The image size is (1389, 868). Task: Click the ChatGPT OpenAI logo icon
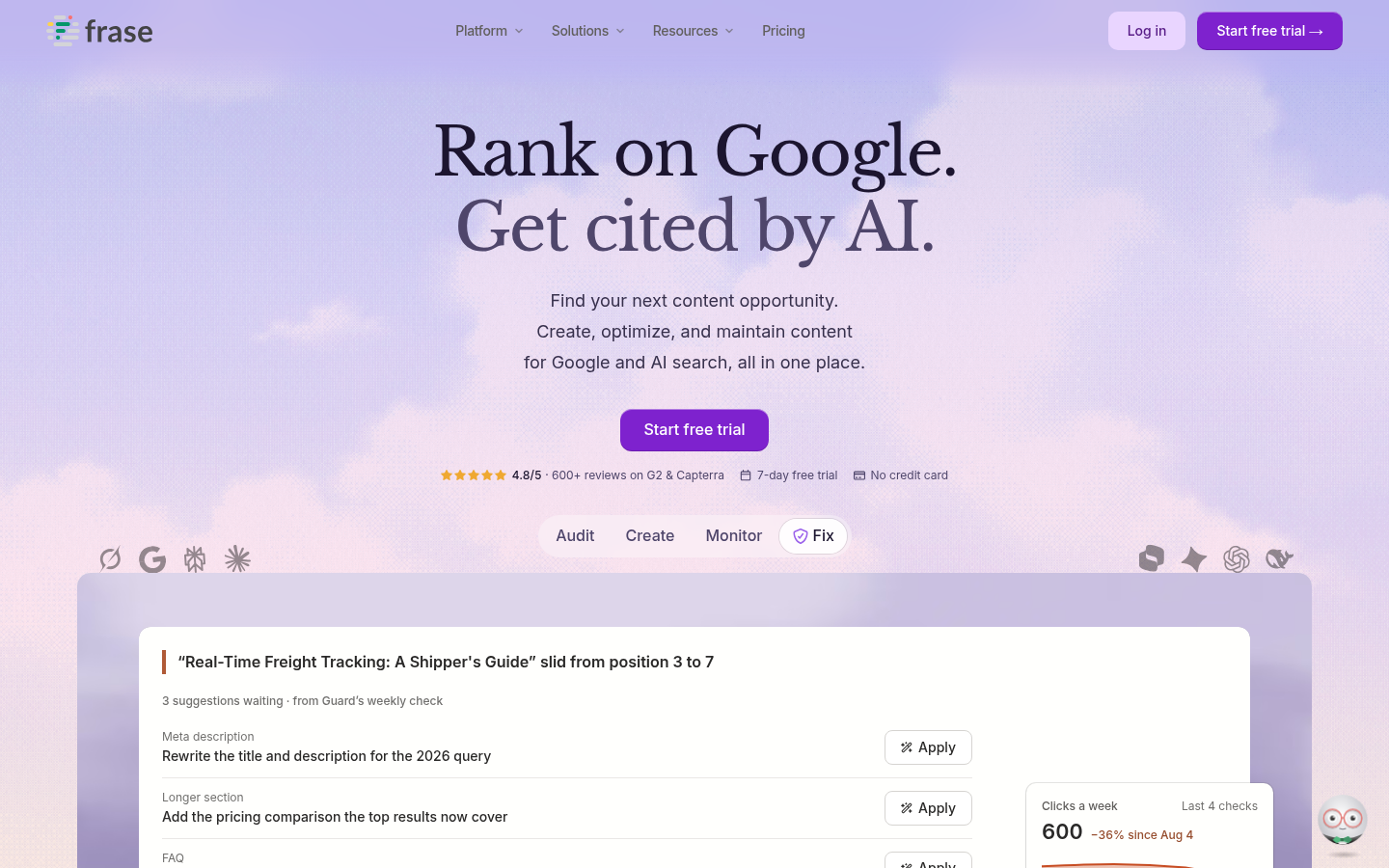click(1237, 559)
